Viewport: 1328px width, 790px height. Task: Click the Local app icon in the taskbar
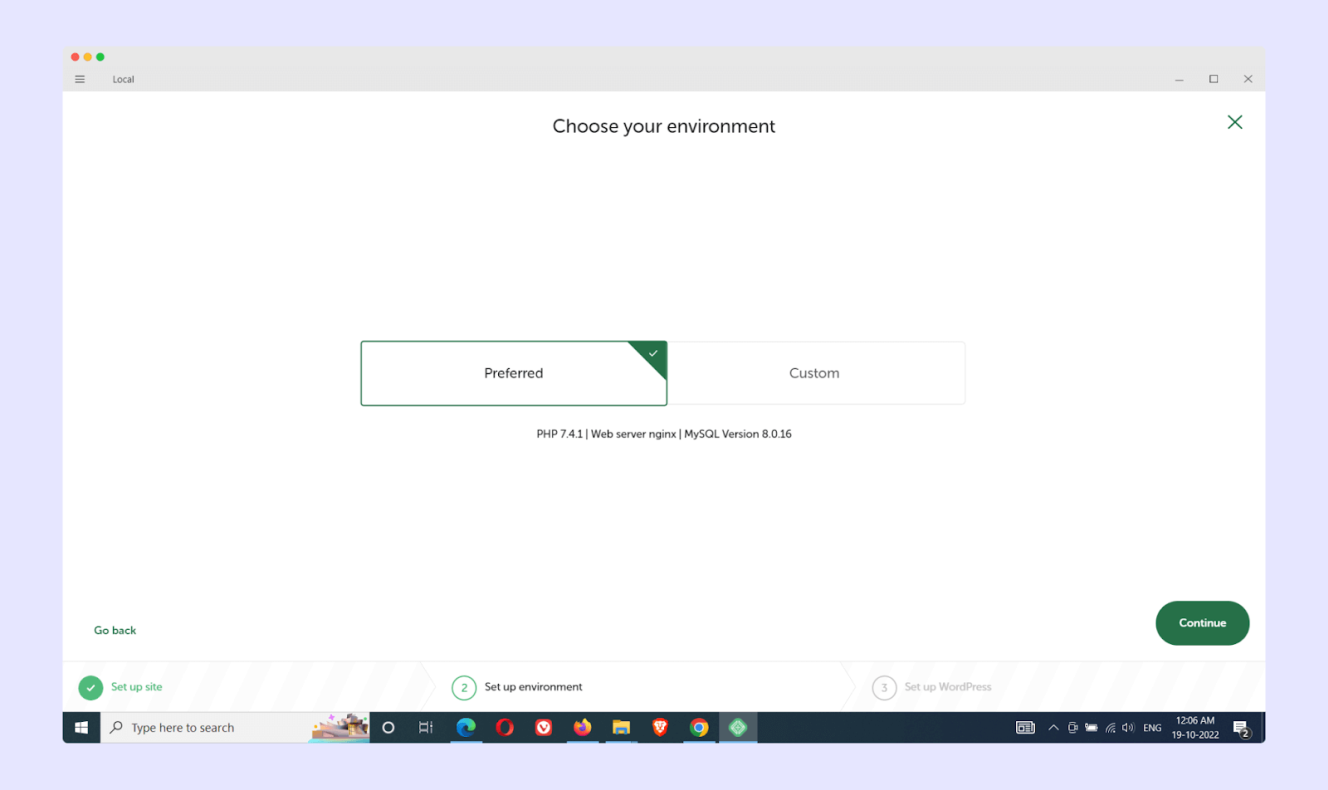point(738,727)
